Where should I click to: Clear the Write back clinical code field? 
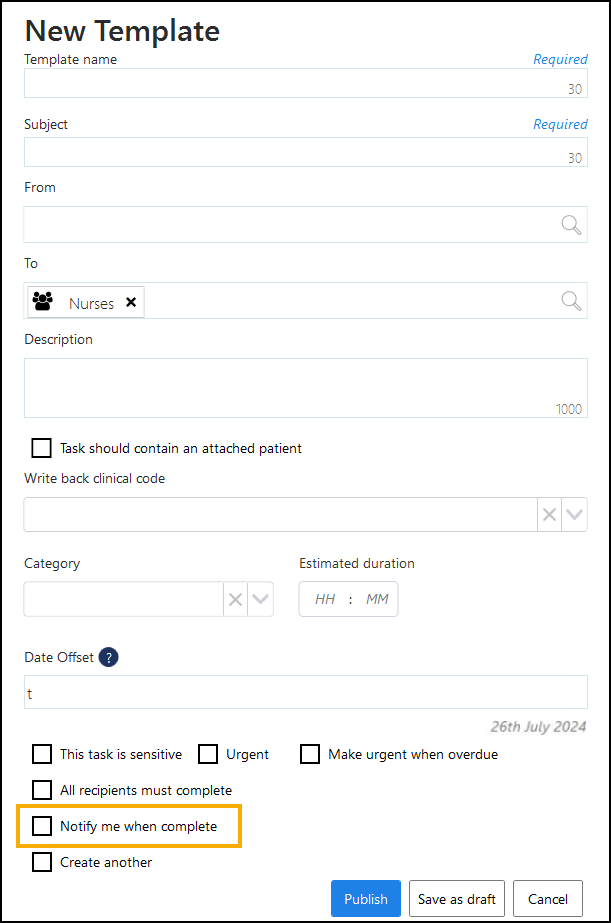pos(549,515)
